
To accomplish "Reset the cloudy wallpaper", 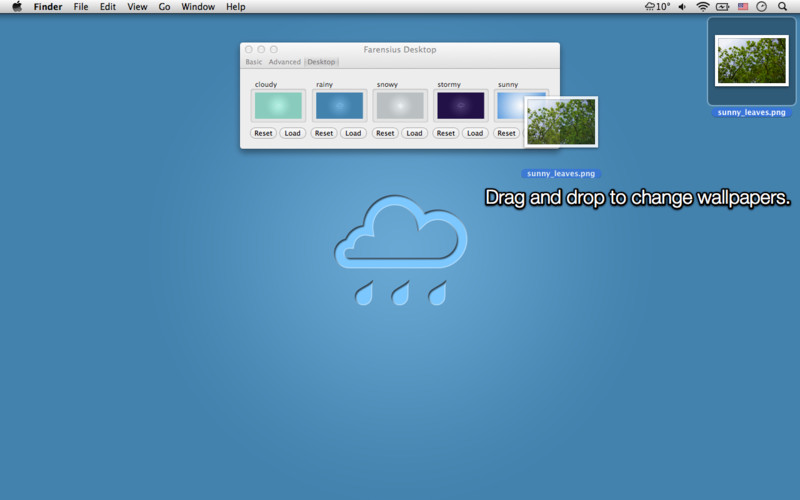I will (263, 133).
